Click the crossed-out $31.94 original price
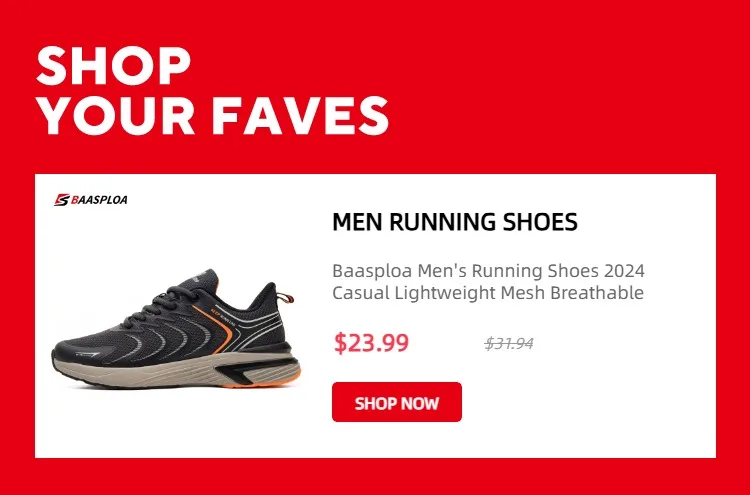The height and width of the screenshot is (495, 750). [508, 343]
